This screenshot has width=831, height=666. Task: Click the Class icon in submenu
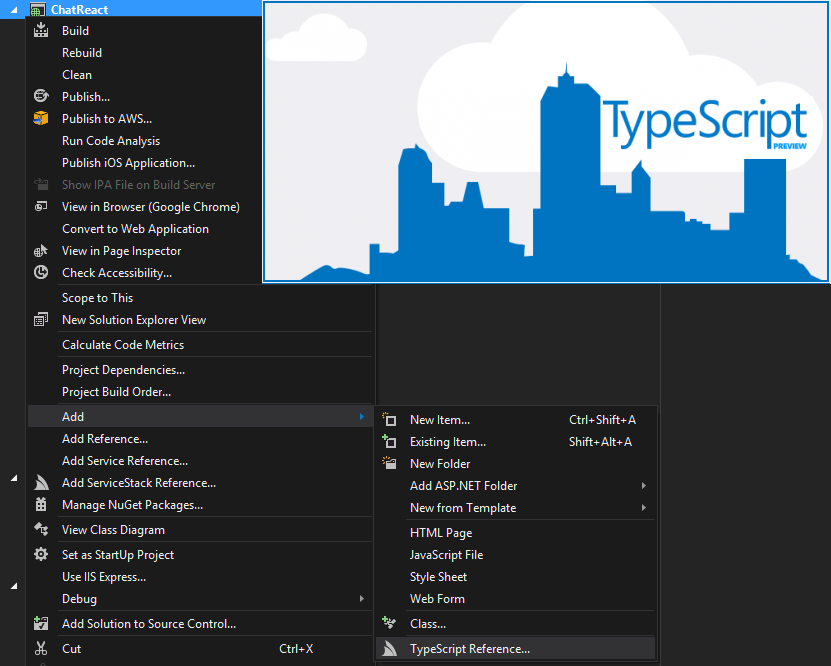tap(390, 623)
